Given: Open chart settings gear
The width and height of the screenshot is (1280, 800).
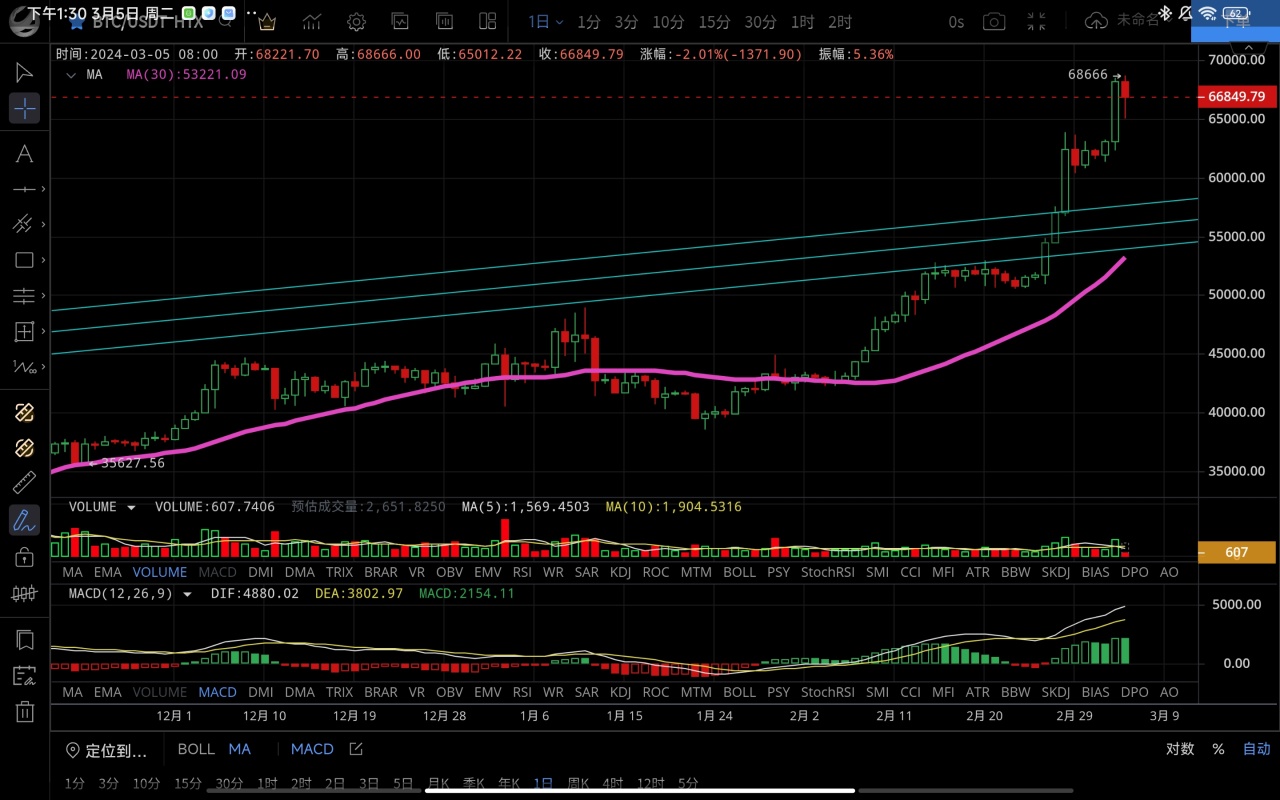Looking at the screenshot, I should 357,22.
